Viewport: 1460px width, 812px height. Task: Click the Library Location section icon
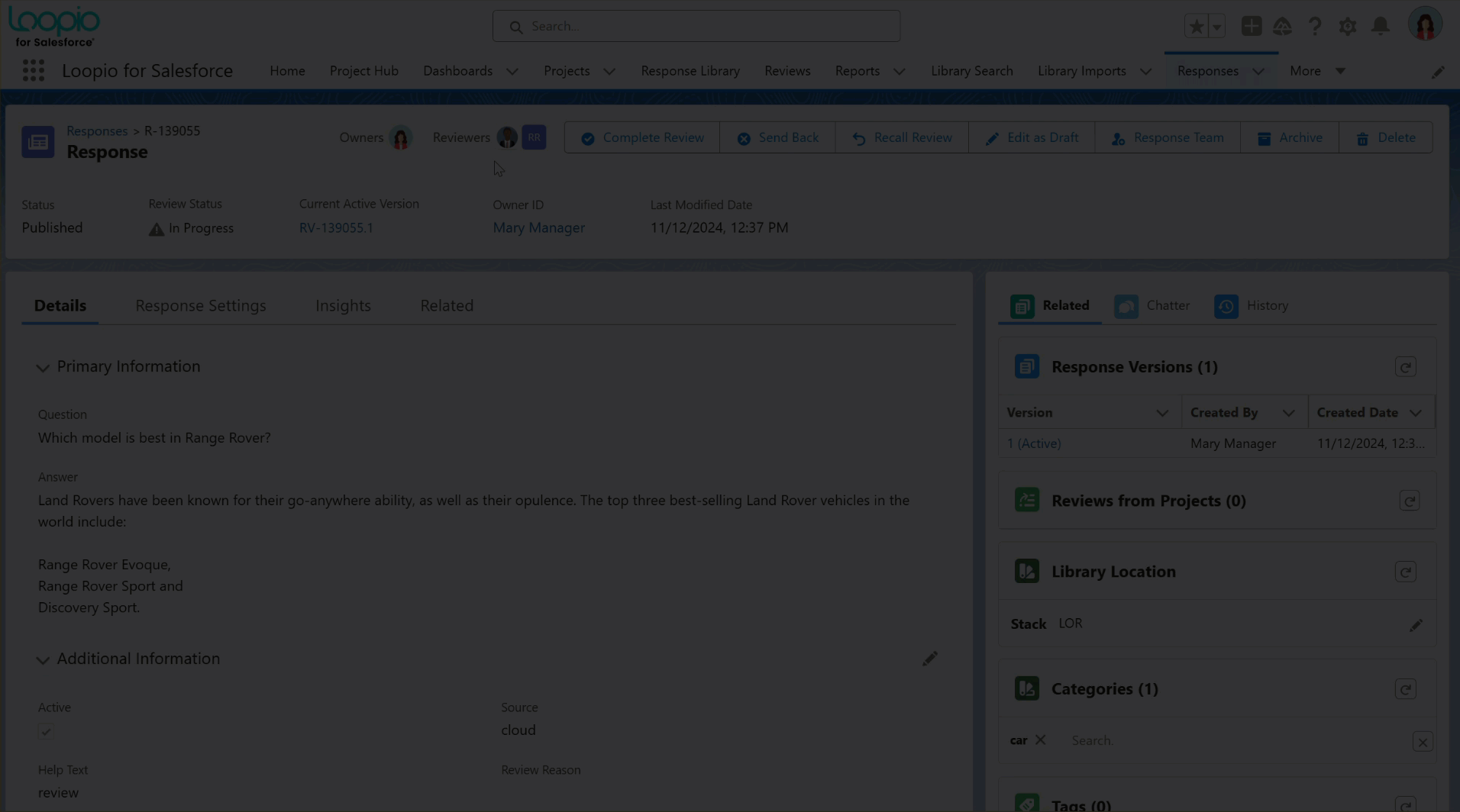pyautogui.click(x=1026, y=572)
